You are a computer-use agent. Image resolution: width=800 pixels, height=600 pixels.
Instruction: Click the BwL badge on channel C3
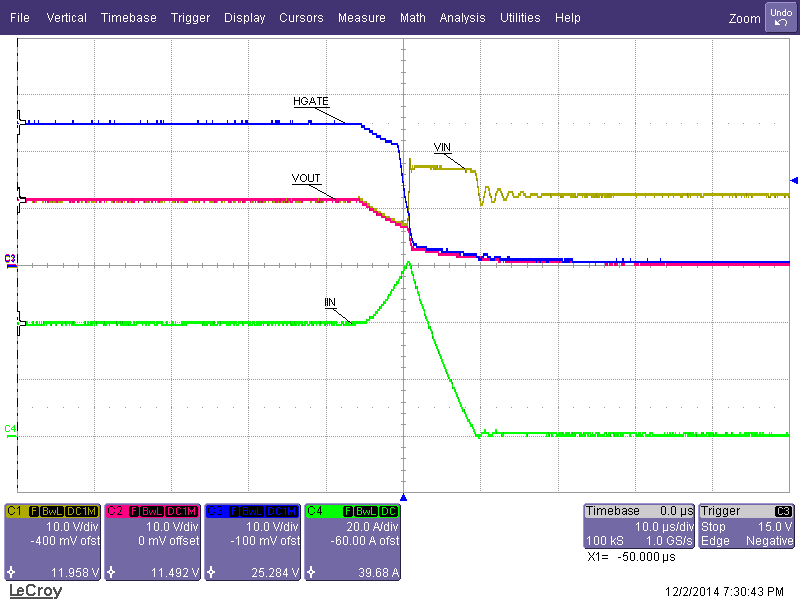click(252, 510)
